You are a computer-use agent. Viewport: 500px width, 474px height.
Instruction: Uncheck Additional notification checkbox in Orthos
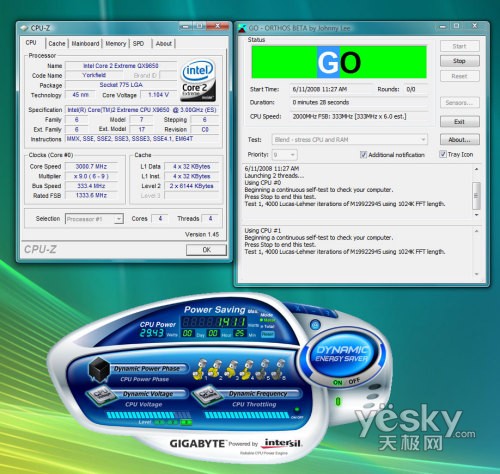click(363, 155)
